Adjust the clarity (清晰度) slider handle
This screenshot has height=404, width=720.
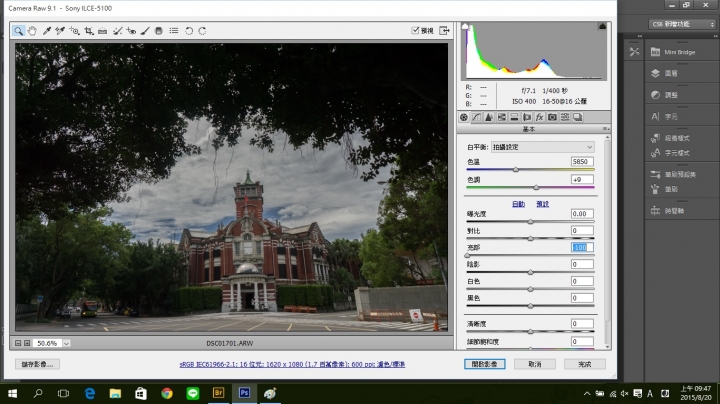[530, 331]
